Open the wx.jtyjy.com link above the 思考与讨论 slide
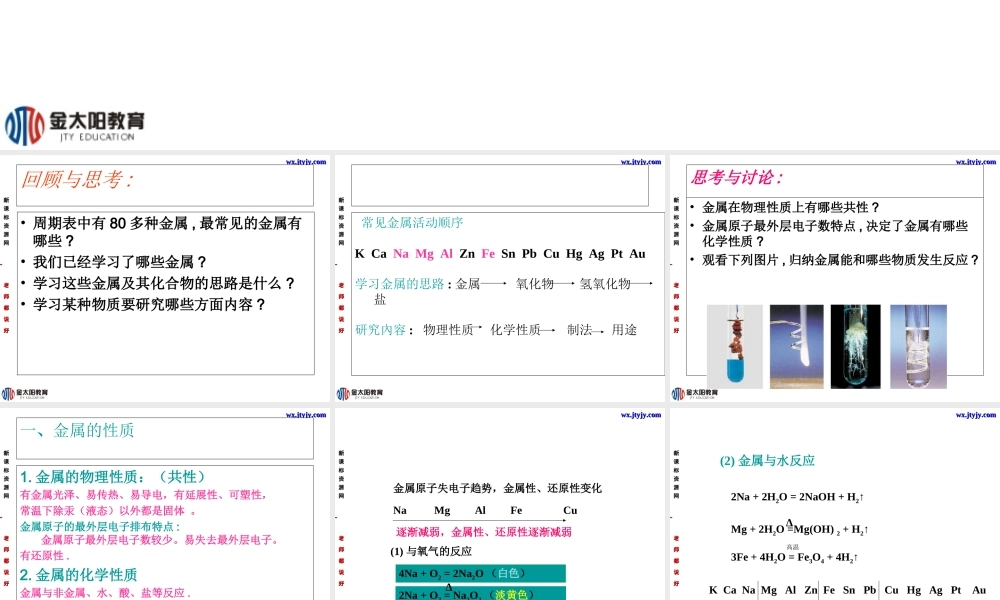1000x600 pixels. click(975, 161)
